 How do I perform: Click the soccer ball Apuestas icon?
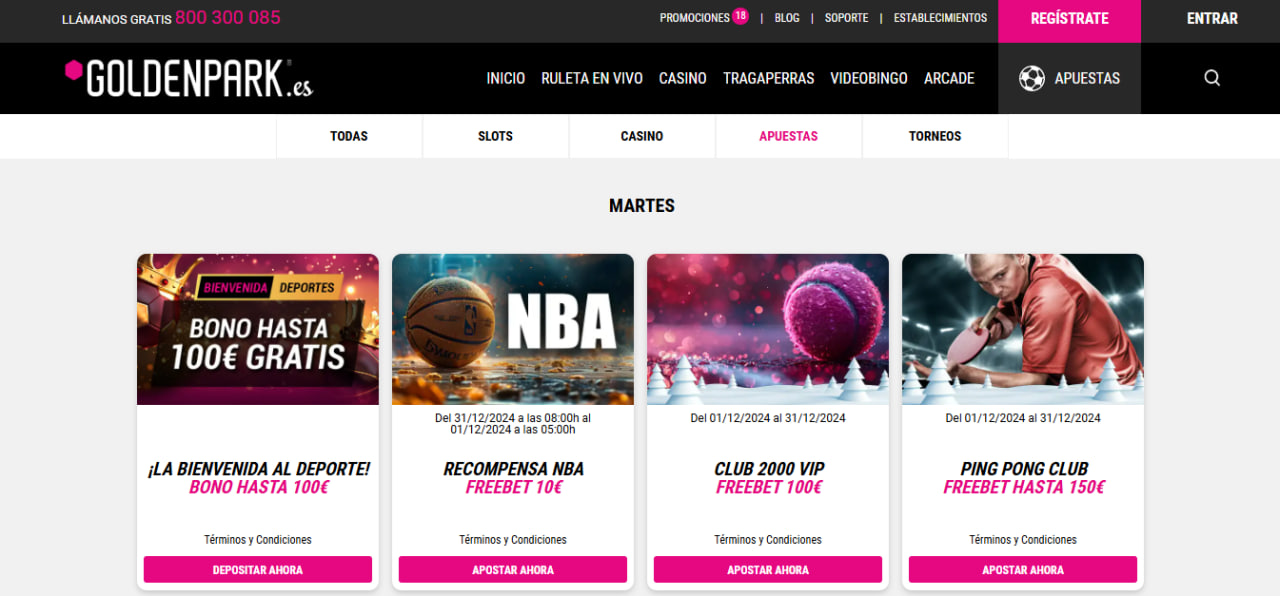(x=1032, y=78)
